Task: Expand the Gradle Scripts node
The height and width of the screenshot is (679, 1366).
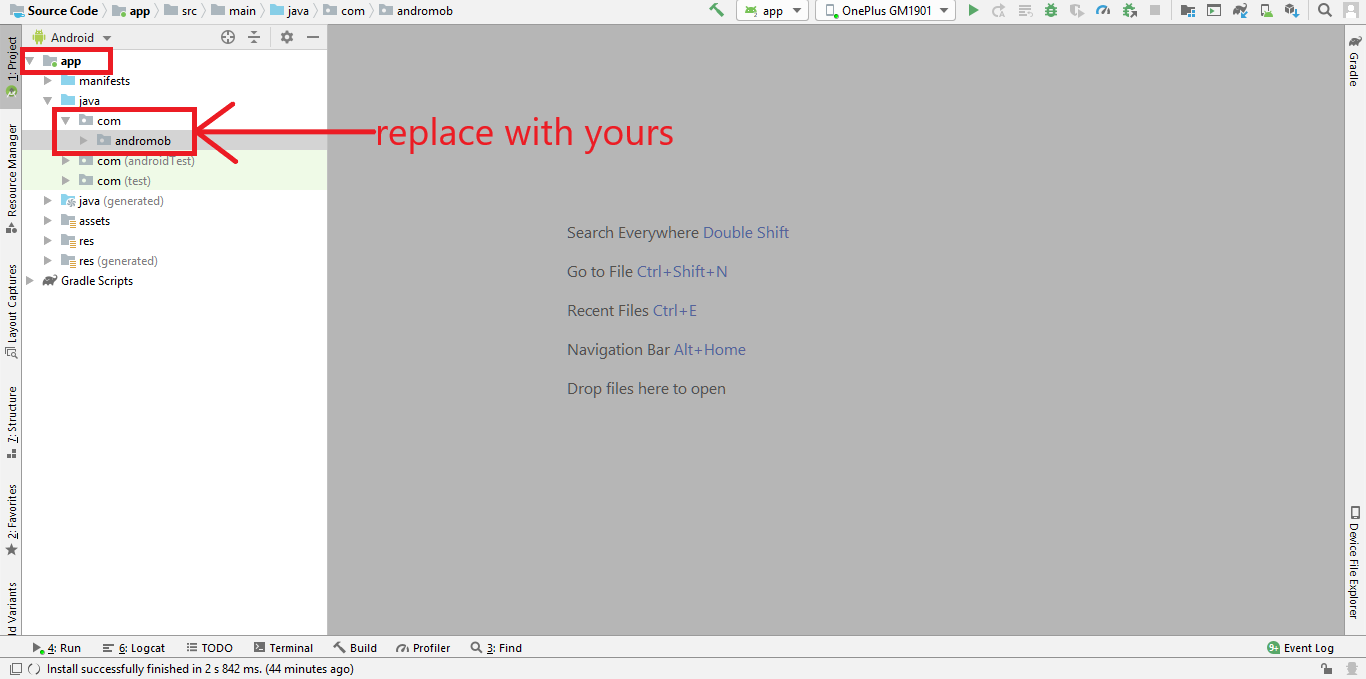Action: 30,281
